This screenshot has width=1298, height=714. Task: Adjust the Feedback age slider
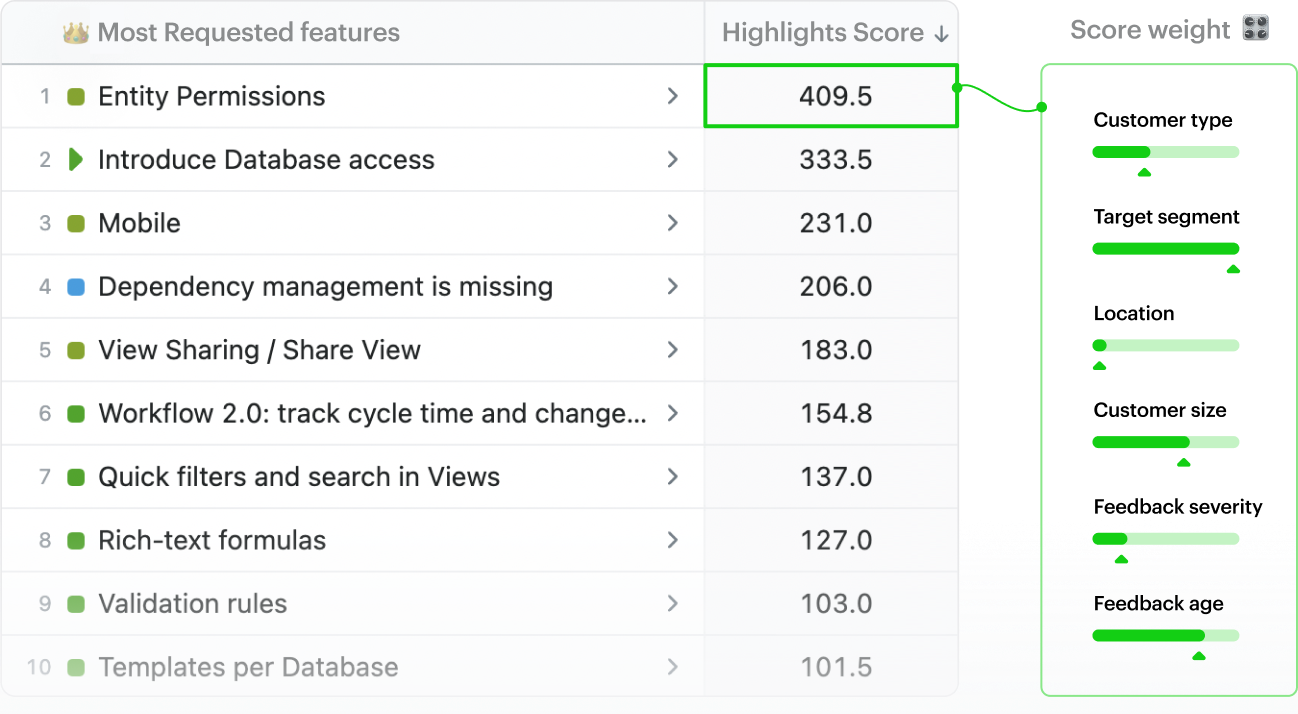pyautogui.click(x=1165, y=635)
